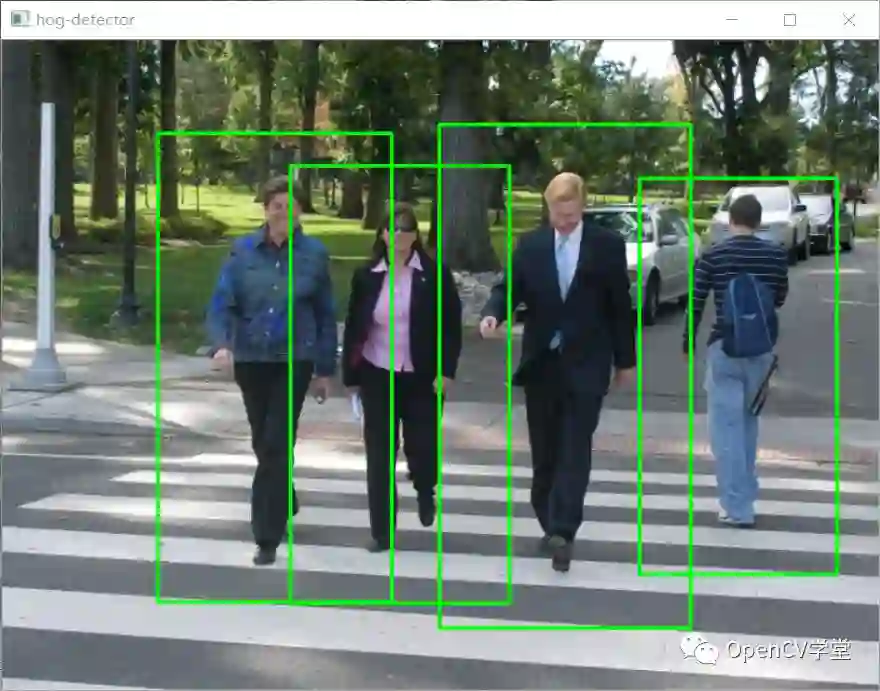880x691 pixels.
Task: Close the hog-detector window
Action: [x=849, y=20]
